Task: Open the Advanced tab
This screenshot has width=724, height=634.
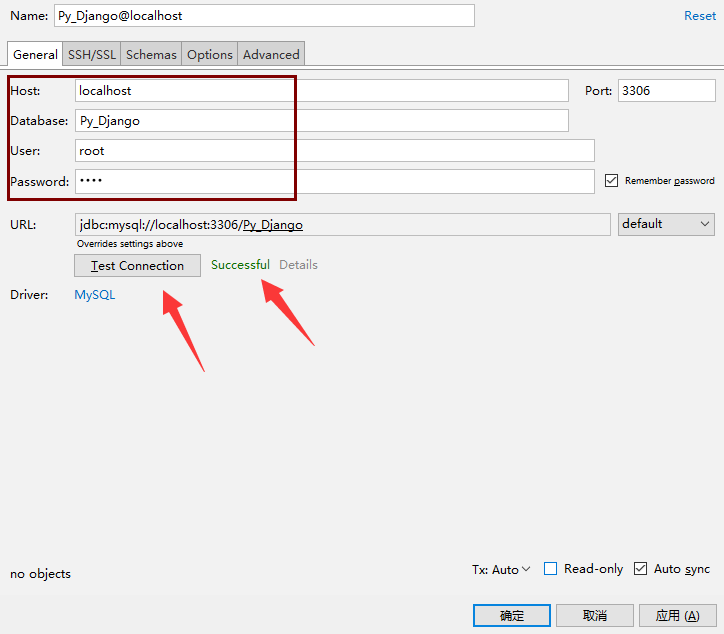Action: (x=271, y=54)
